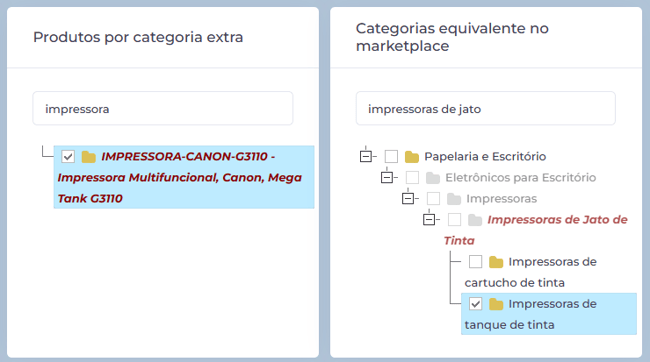This screenshot has width=650, height=362.
Task: Click the cartucho de tinta folder icon
Action: tap(496, 262)
